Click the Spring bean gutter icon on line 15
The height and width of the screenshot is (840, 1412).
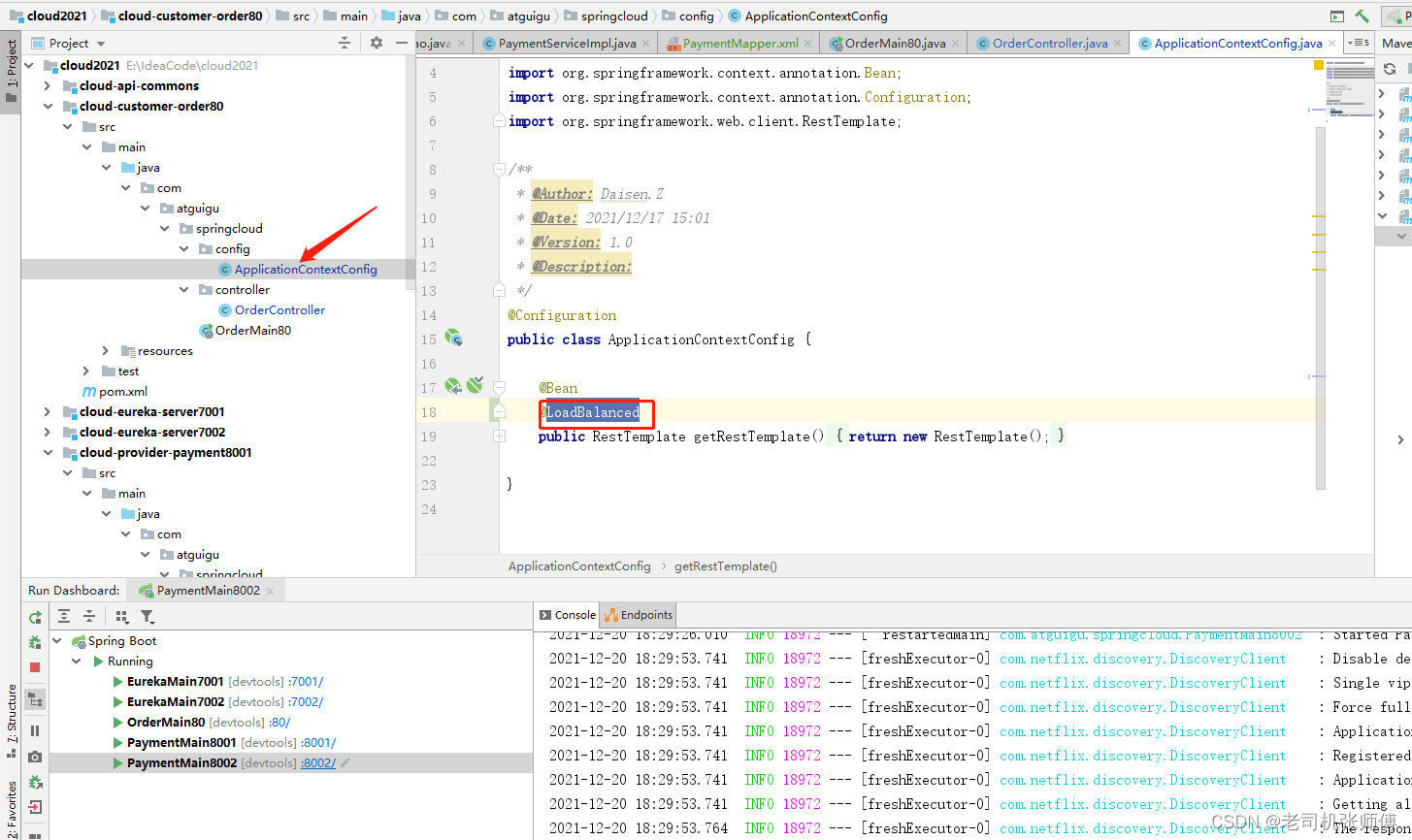[x=453, y=338]
